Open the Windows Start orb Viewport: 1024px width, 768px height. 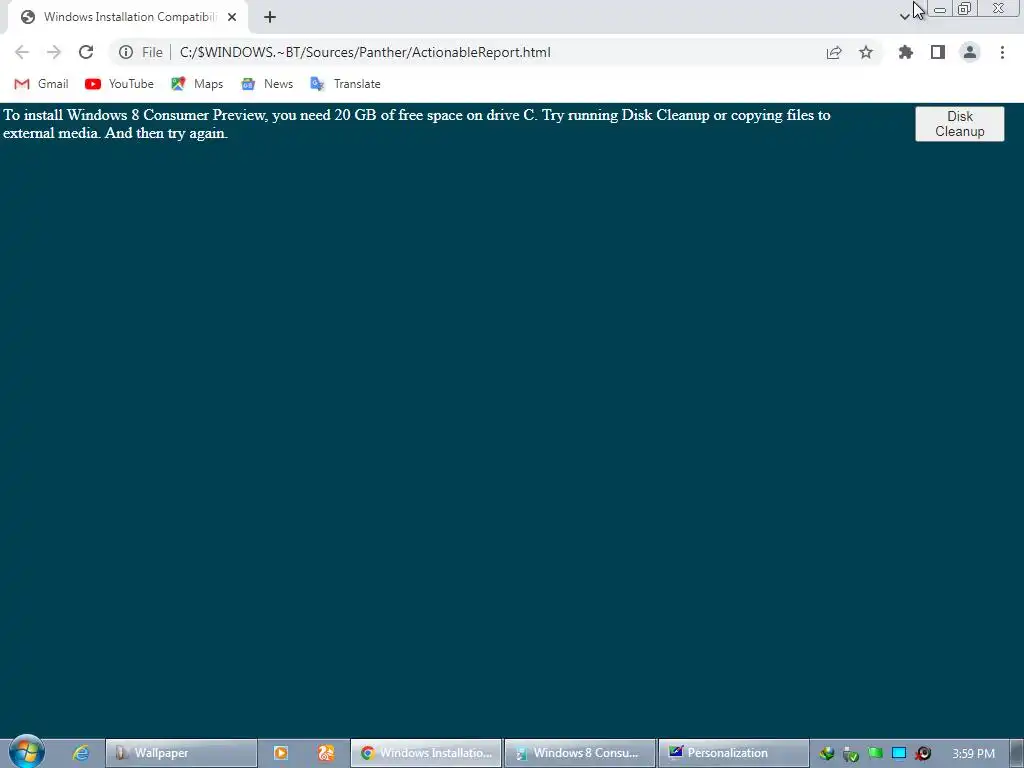pyautogui.click(x=27, y=751)
